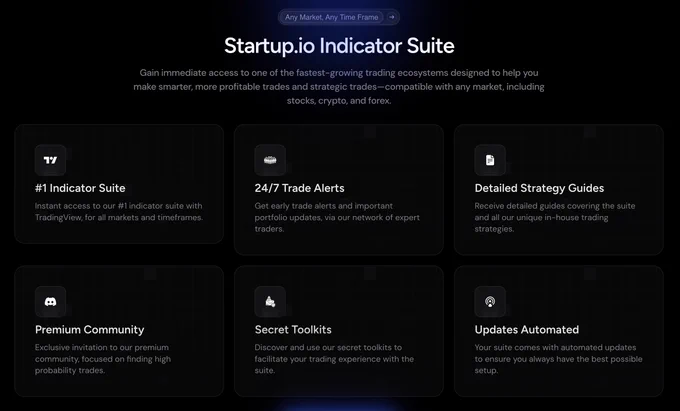Select the high probability trades description
The width and height of the screenshot is (680, 411).
[103, 359]
